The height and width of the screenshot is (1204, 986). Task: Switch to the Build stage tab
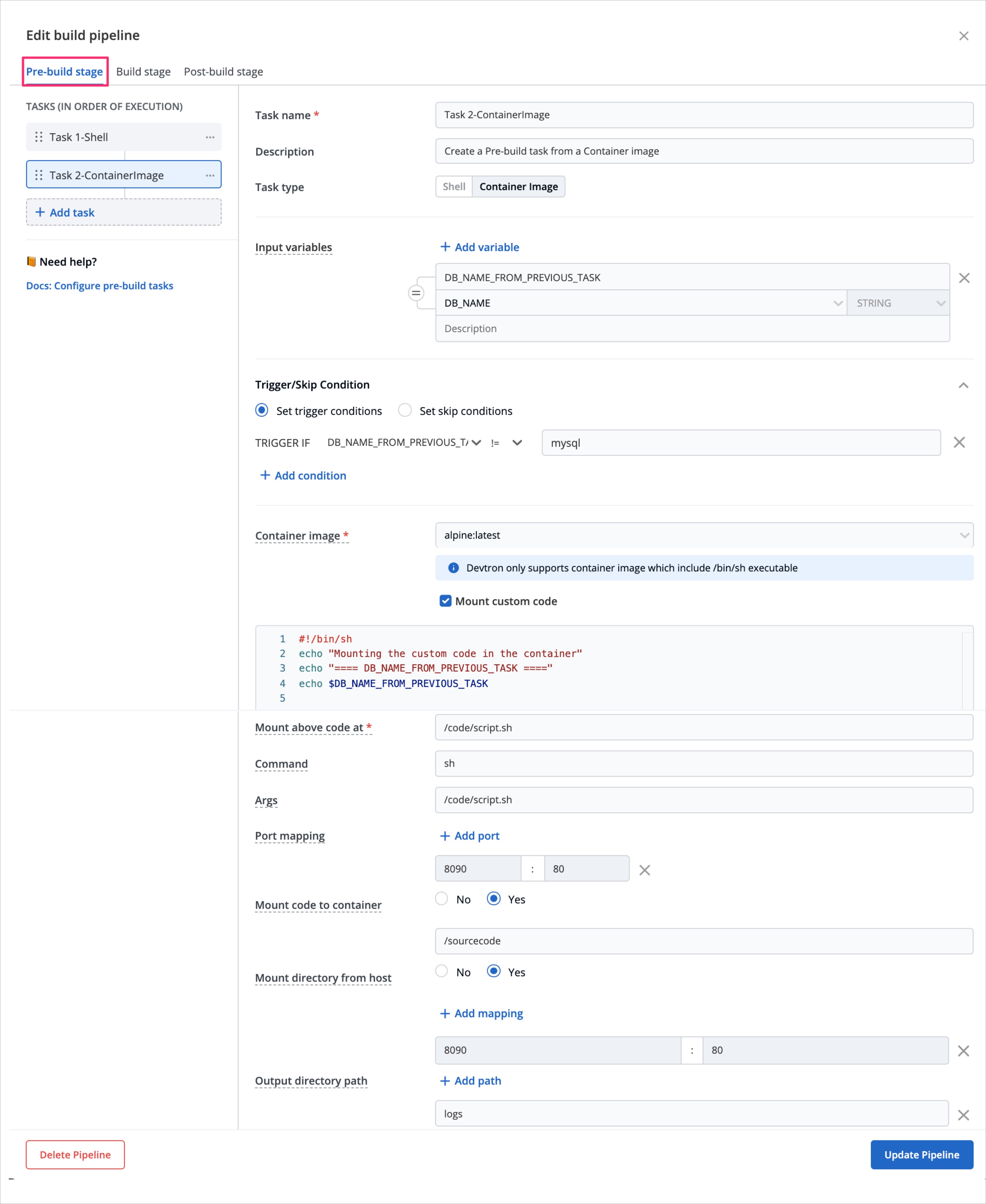[143, 71]
